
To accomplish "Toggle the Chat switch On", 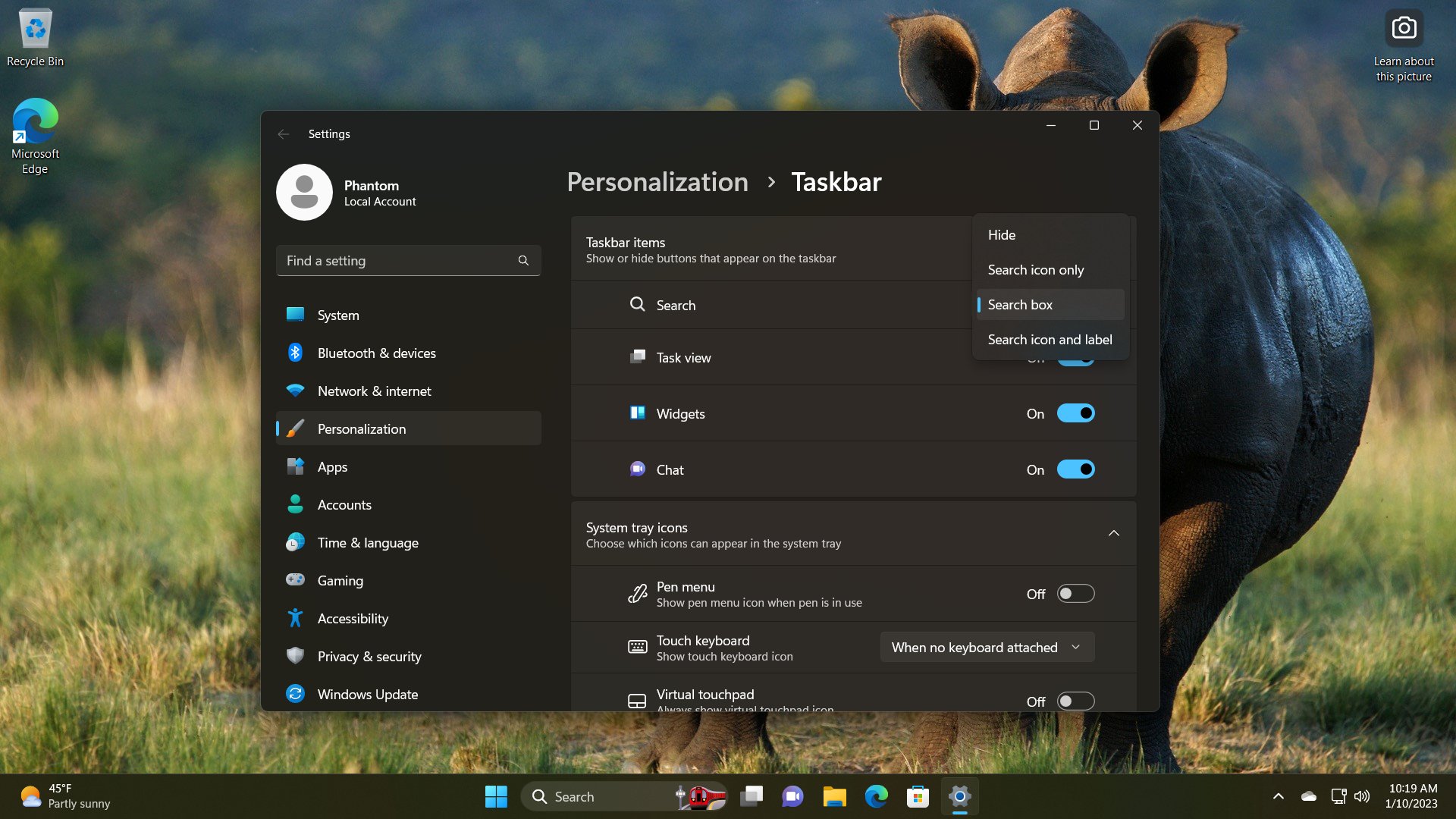I will [x=1075, y=469].
